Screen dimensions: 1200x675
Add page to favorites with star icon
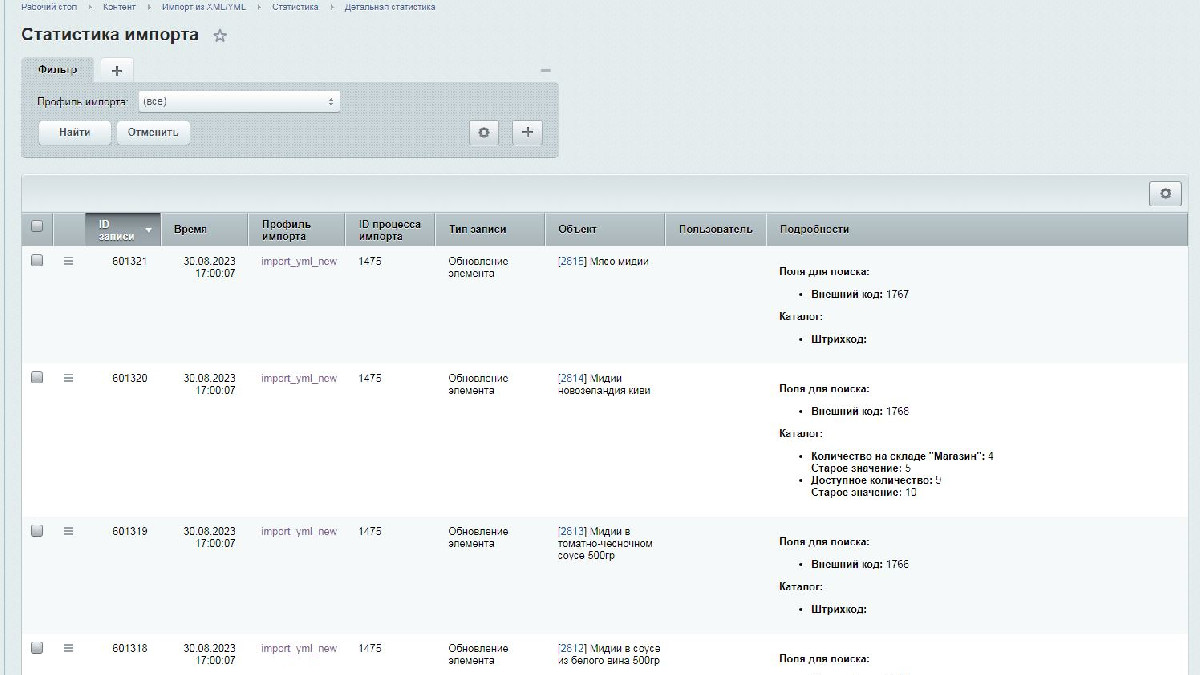point(221,36)
